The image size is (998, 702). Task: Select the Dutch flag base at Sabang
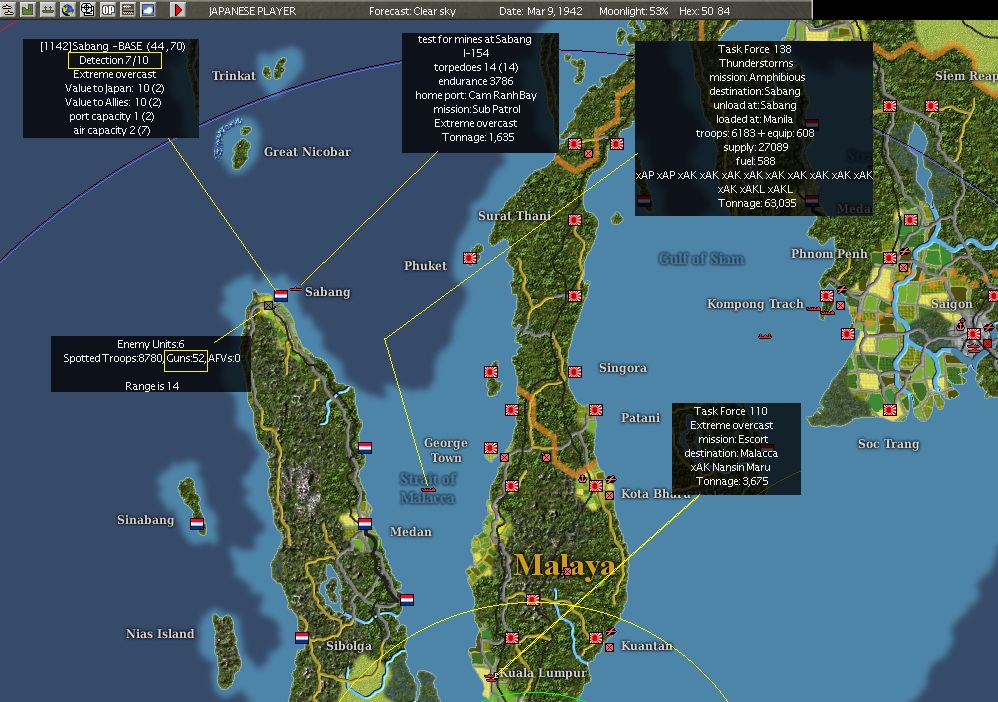pos(281,295)
